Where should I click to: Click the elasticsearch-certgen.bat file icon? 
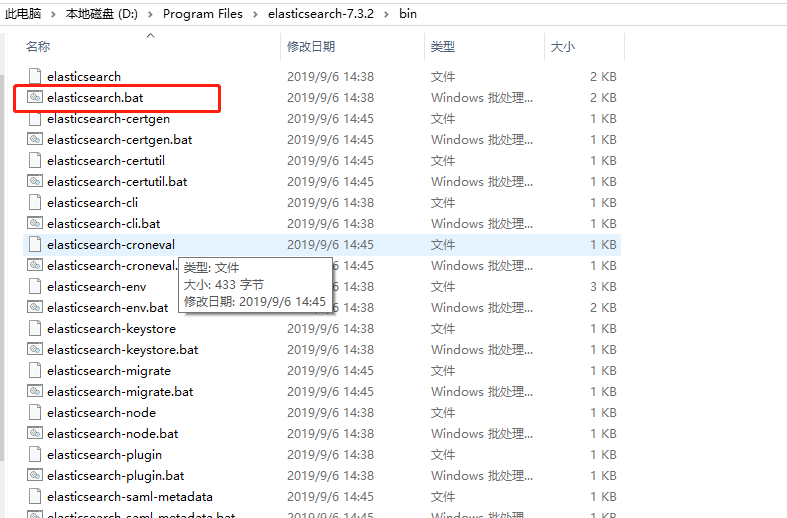tap(35, 140)
